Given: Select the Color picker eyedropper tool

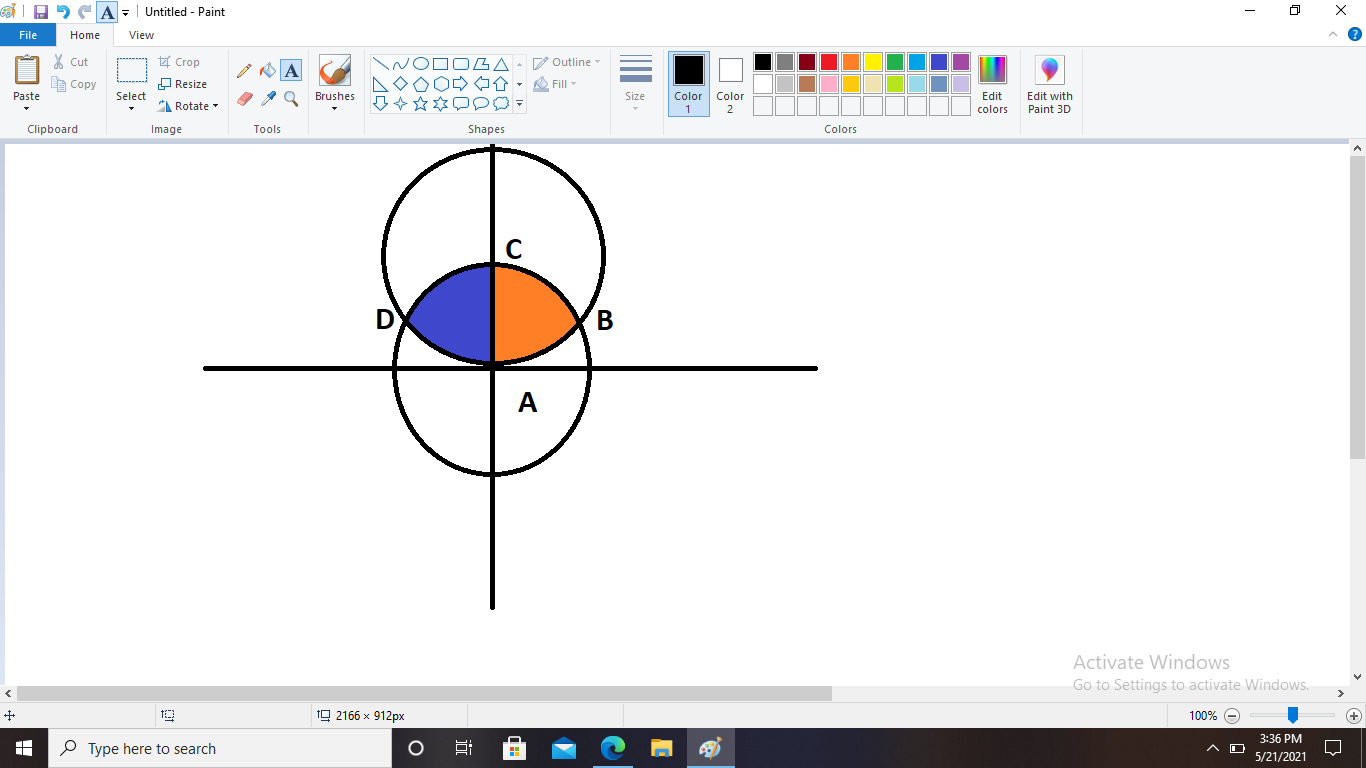Looking at the screenshot, I should pyautogui.click(x=267, y=98).
